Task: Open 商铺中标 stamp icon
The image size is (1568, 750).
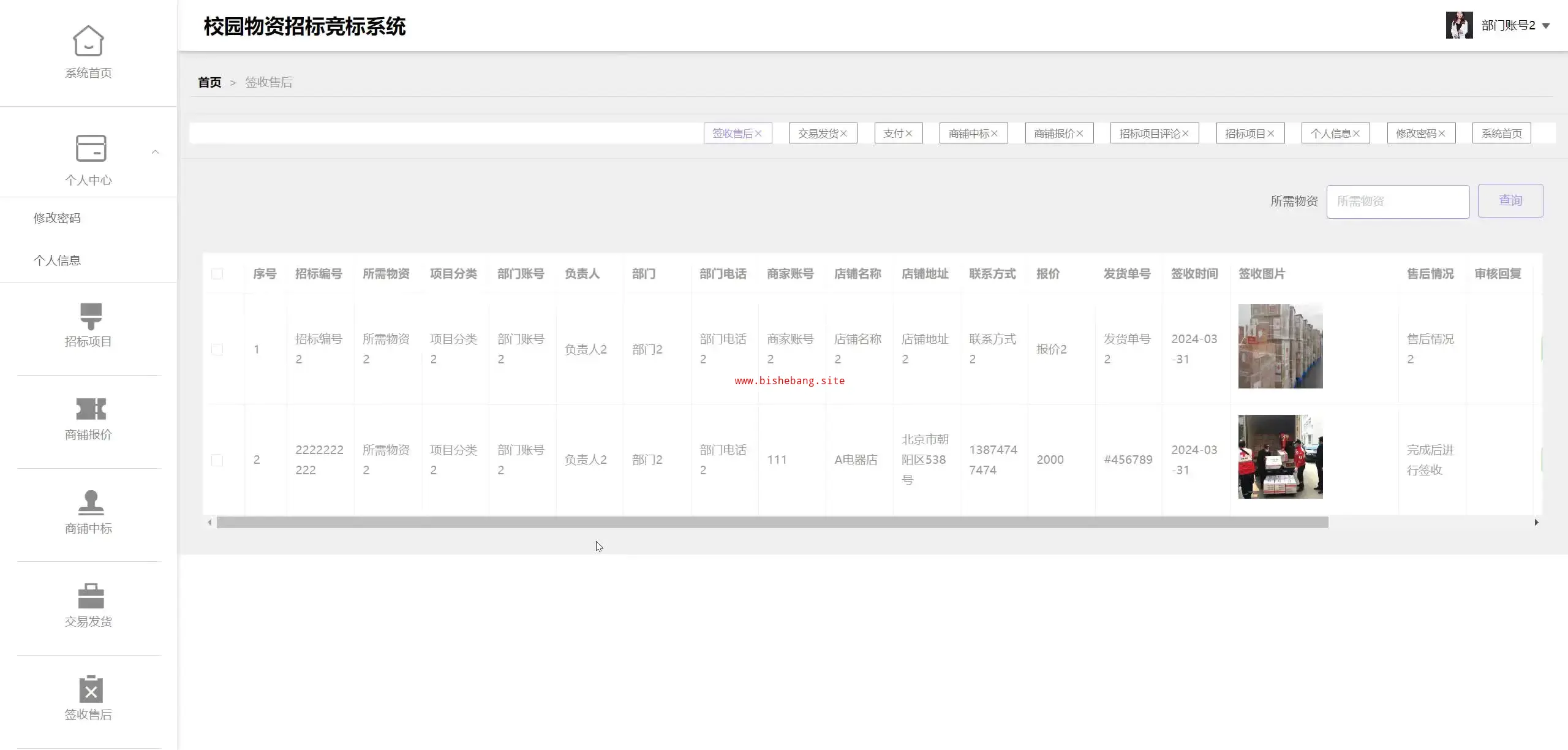Action: 91,502
